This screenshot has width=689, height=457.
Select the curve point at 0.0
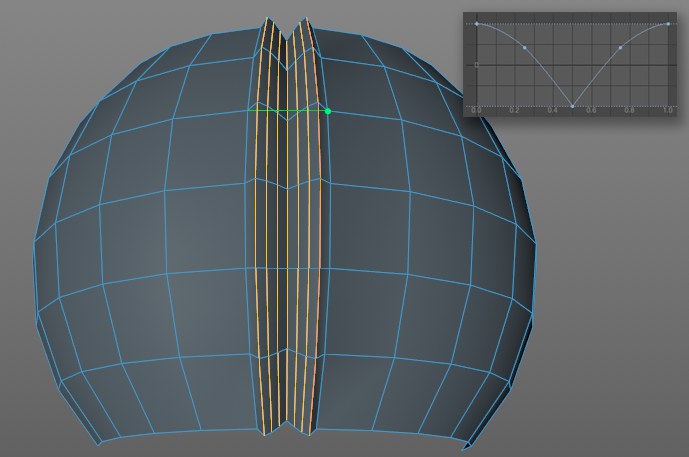click(x=477, y=23)
